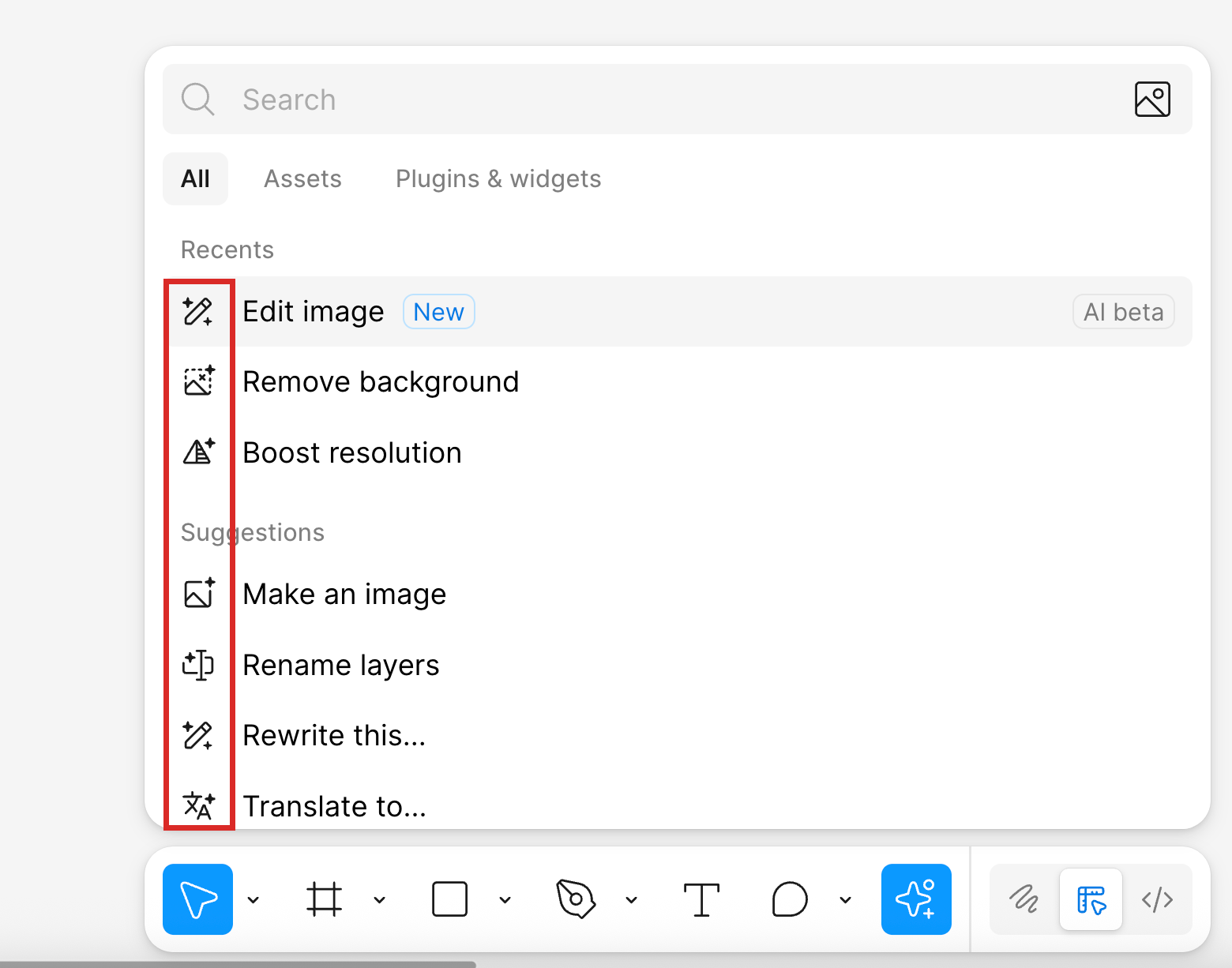1232x968 pixels.
Task: Click the Edit image magic wand icon
Action: tap(198, 312)
